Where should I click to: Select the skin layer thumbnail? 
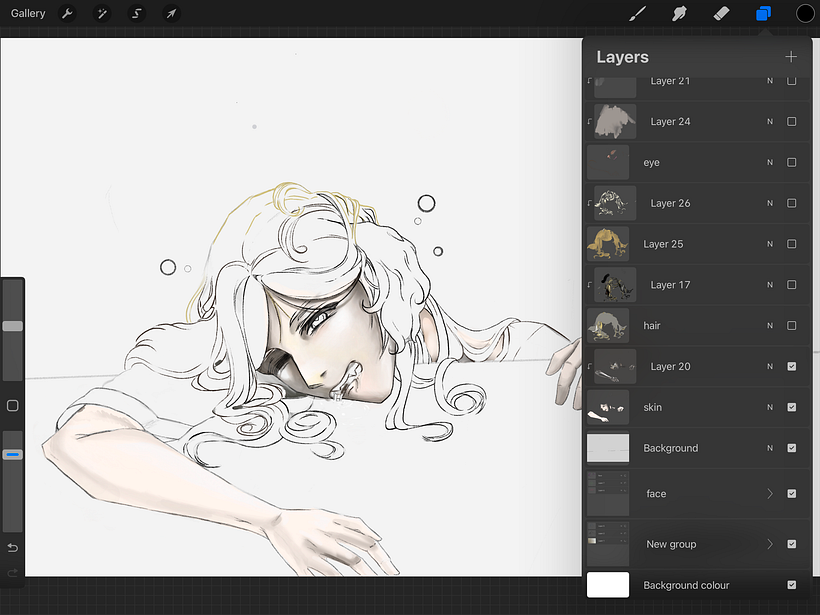[608, 407]
